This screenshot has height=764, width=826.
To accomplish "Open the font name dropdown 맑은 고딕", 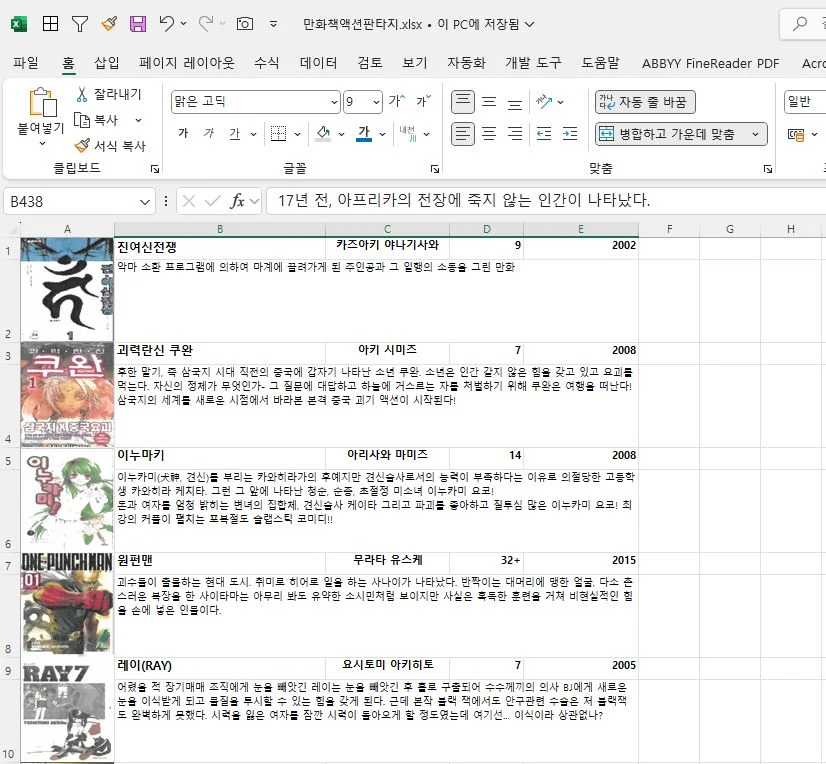I will pos(334,102).
